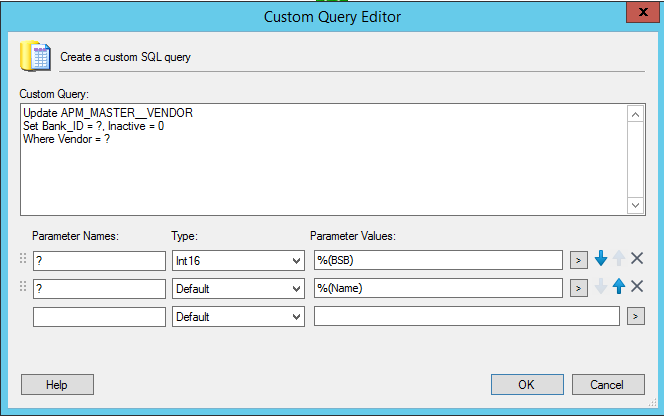The image size is (664, 417).
Task: Open value picker for %(BSB) parameter
Action: pos(578,260)
